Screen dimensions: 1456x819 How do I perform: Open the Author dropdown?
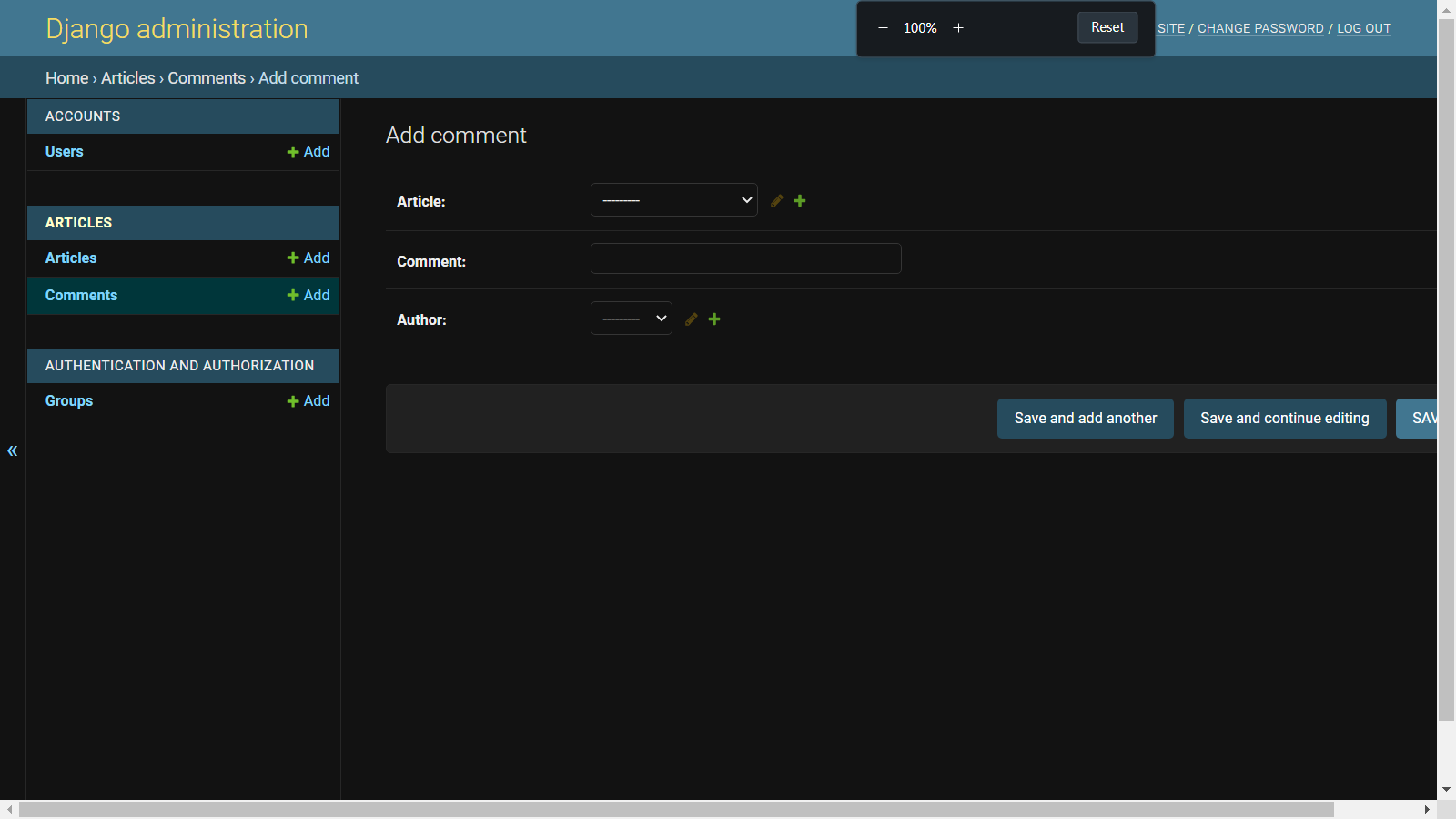point(632,318)
